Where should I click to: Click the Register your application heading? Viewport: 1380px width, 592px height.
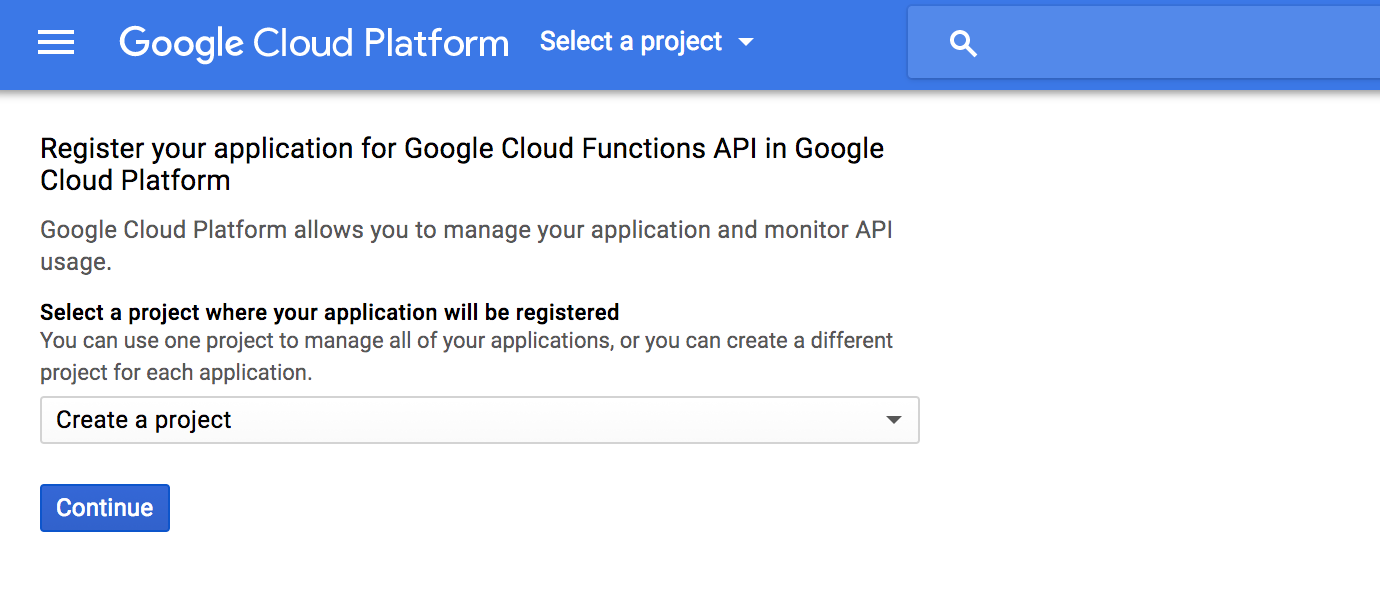[462, 164]
